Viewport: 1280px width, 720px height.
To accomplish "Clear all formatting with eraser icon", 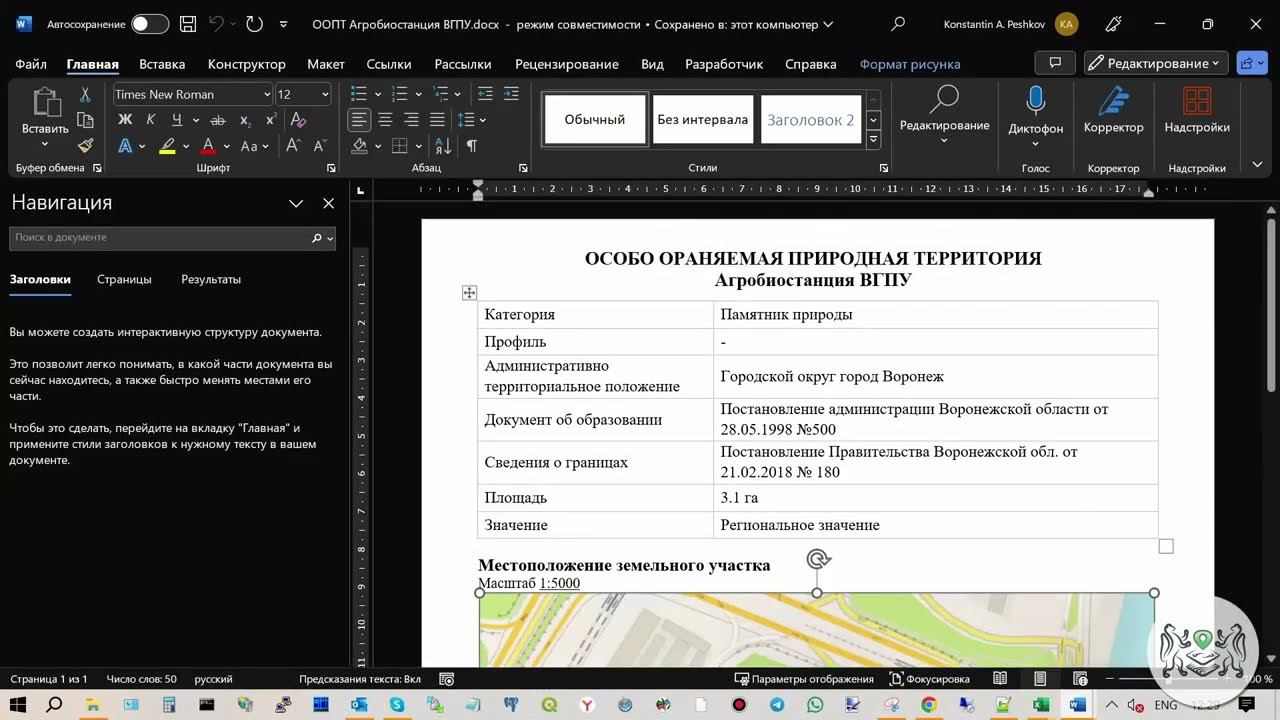I will [298, 120].
